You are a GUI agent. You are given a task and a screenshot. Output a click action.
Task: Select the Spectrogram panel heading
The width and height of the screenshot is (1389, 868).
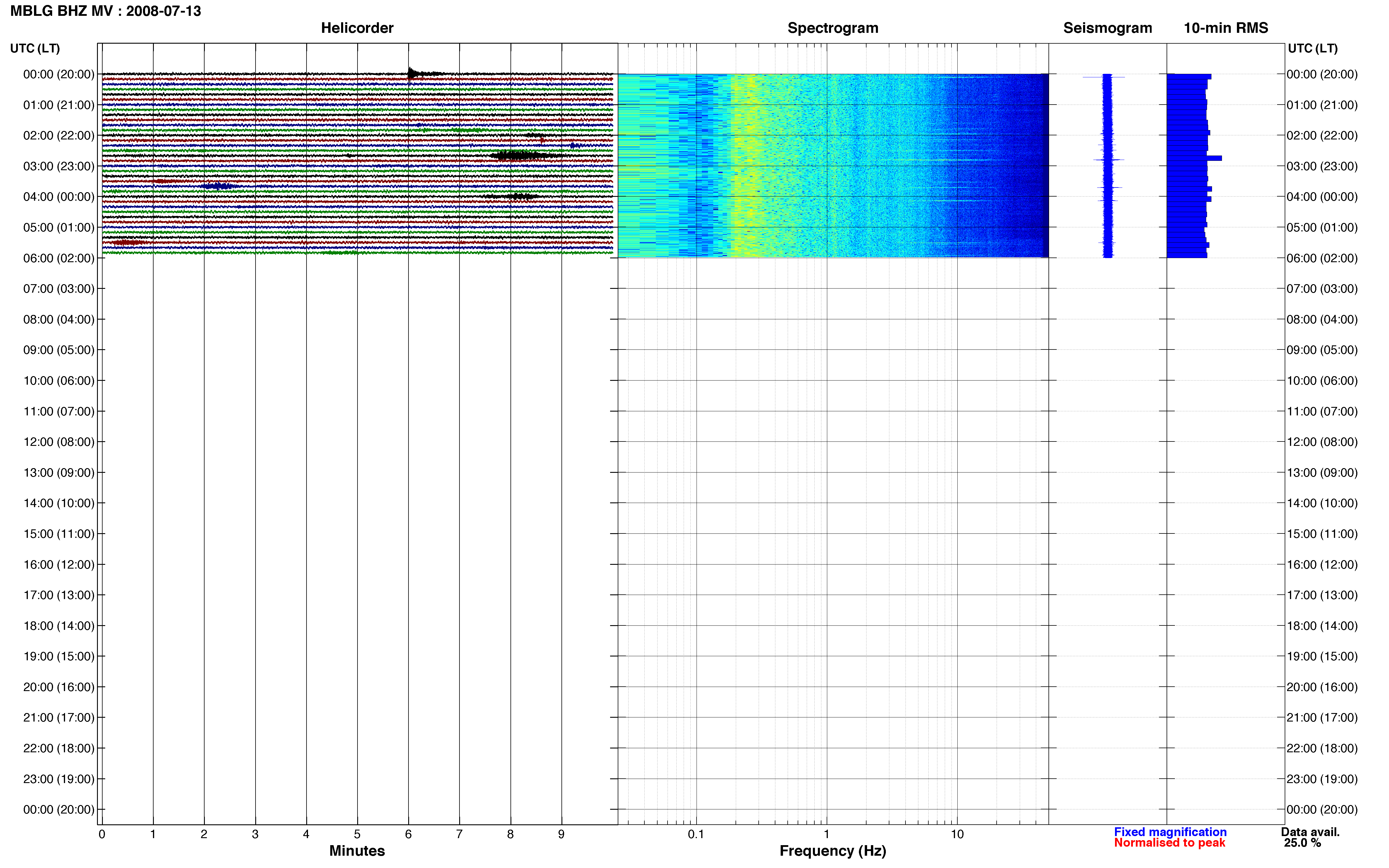click(x=833, y=28)
